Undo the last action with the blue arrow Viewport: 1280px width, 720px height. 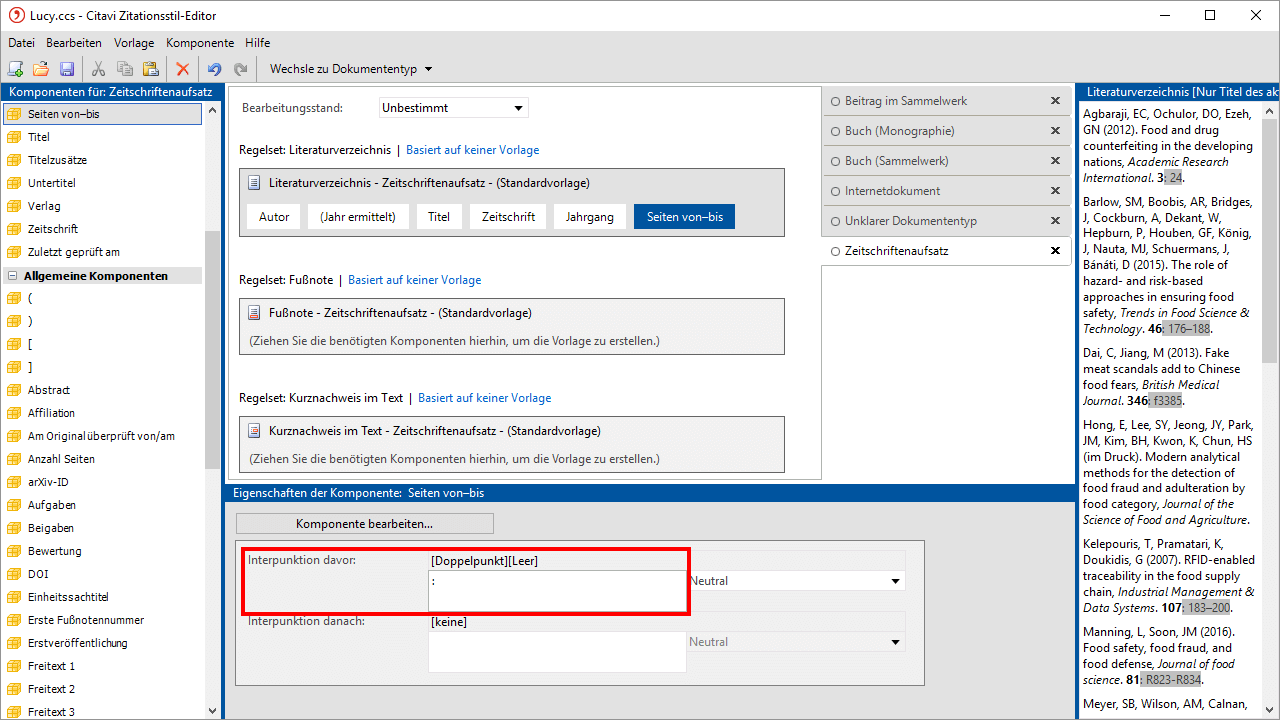[x=214, y=69]
